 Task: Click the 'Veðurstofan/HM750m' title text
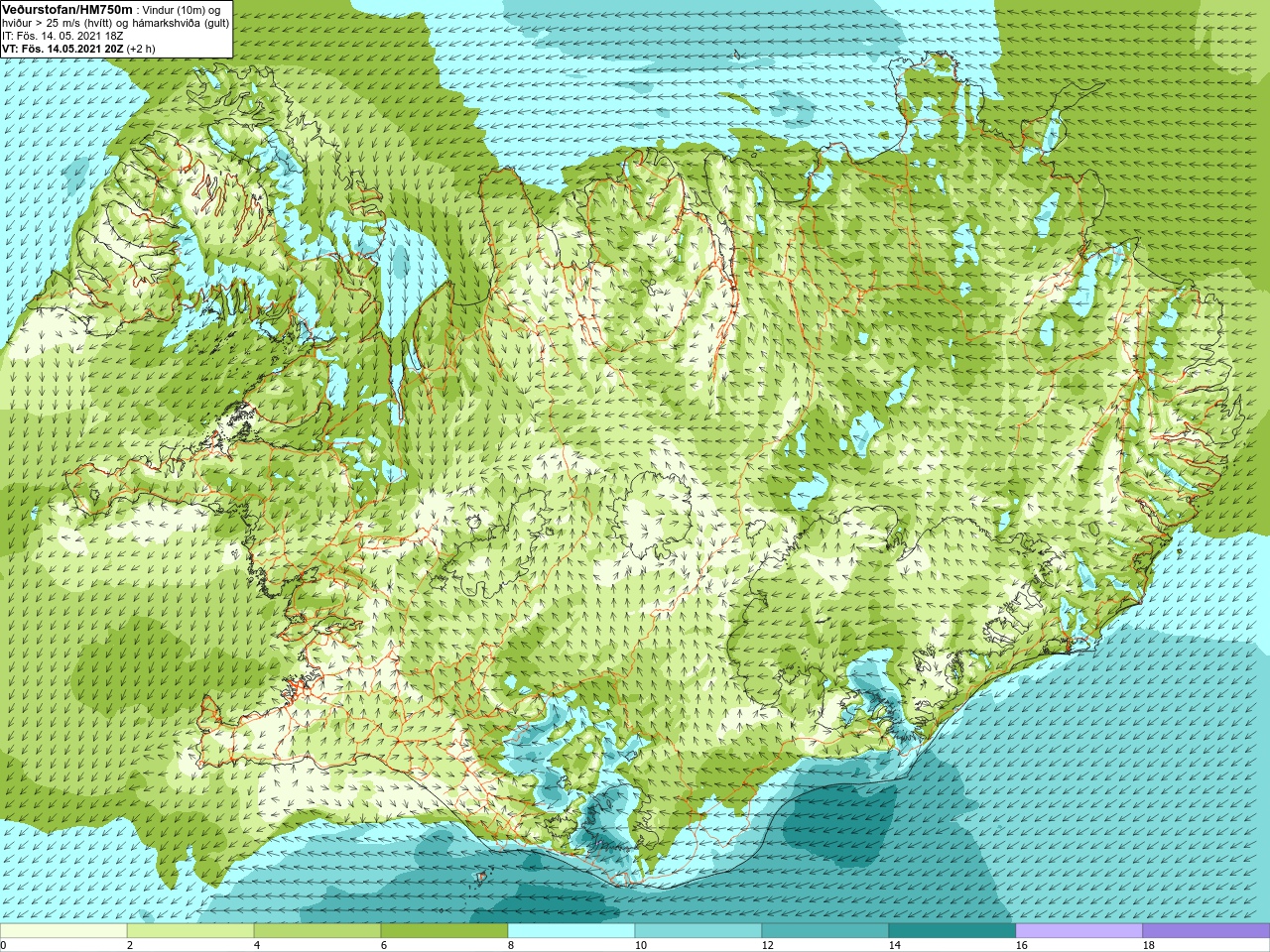[67, 8]
